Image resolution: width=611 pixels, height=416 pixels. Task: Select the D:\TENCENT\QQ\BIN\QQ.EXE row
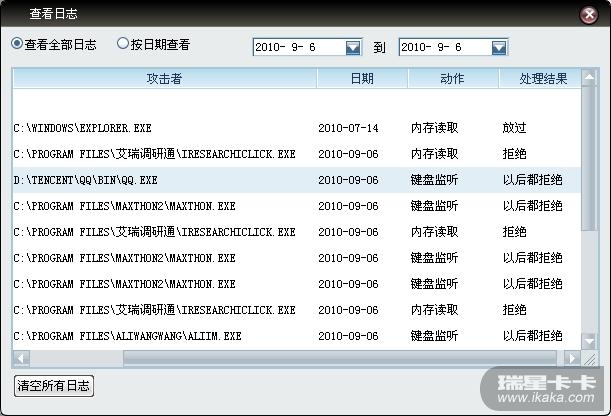[297, 180]
